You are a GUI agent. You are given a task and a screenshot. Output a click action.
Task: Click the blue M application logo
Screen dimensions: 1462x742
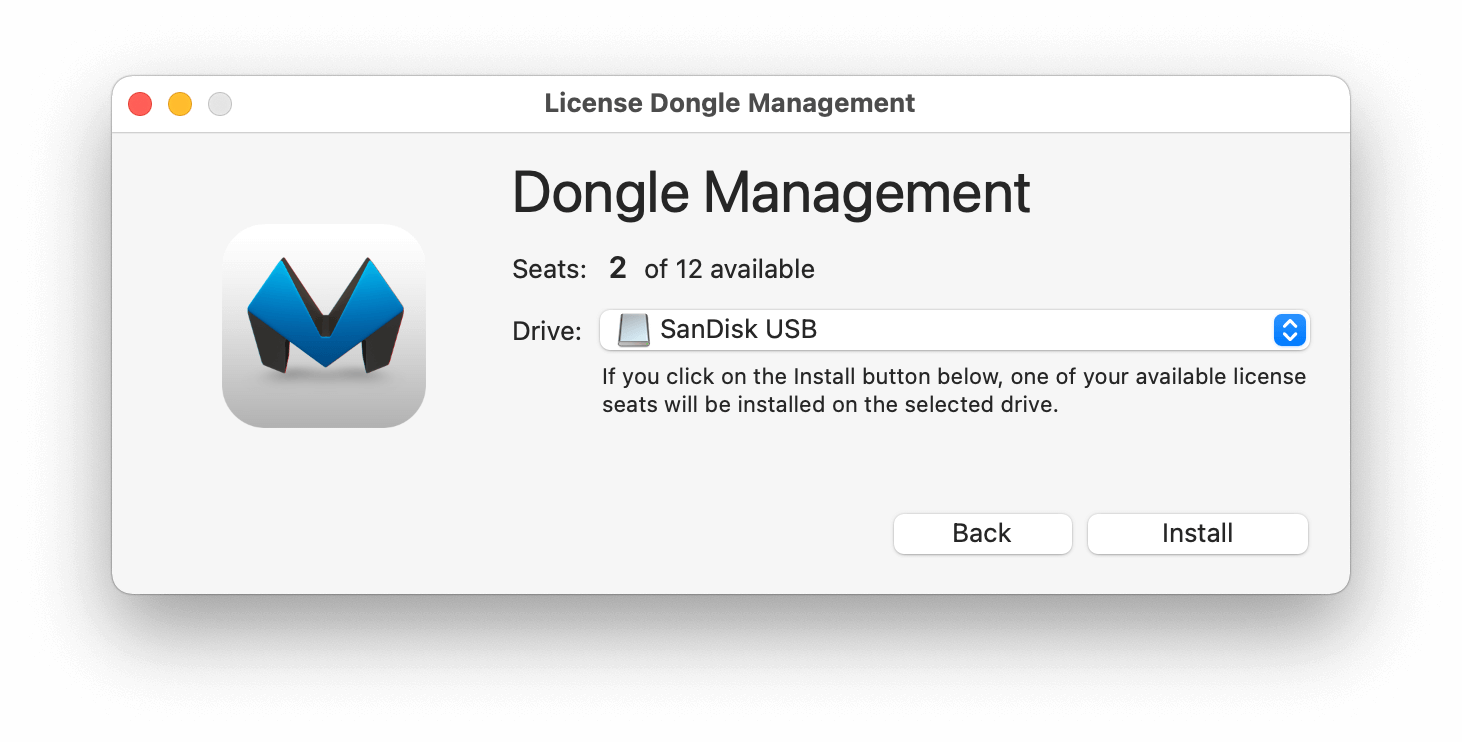coord(324,326)
